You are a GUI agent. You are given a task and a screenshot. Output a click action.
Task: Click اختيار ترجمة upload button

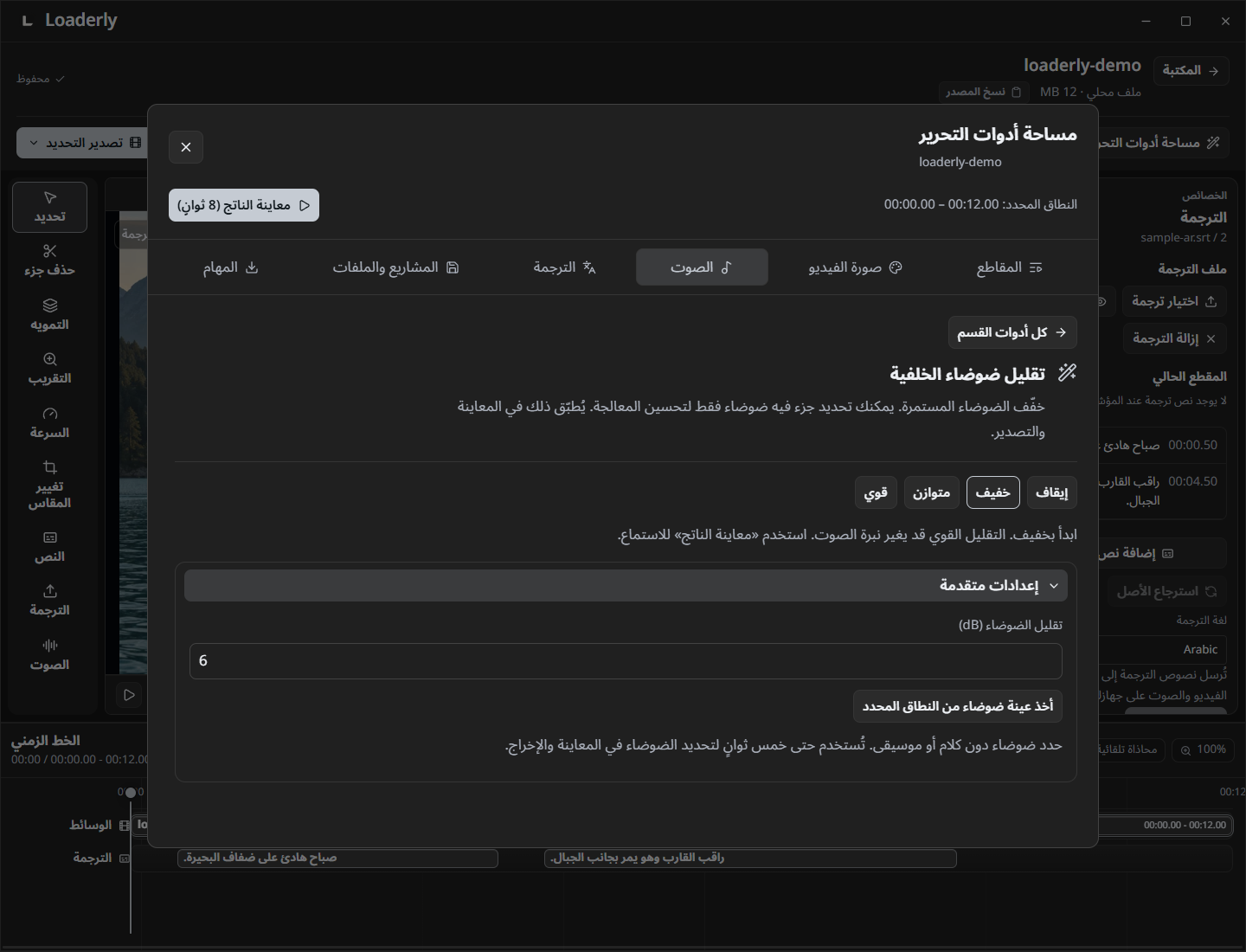pyautogui.click(x=1174, y=301)
